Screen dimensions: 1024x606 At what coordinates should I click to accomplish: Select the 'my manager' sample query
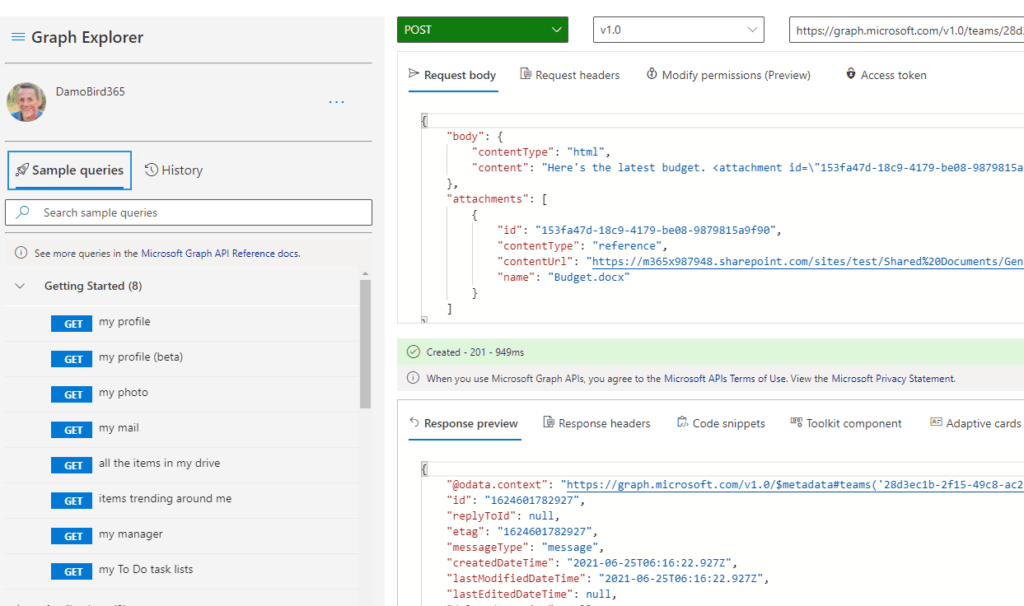click(x=182, y=535)
